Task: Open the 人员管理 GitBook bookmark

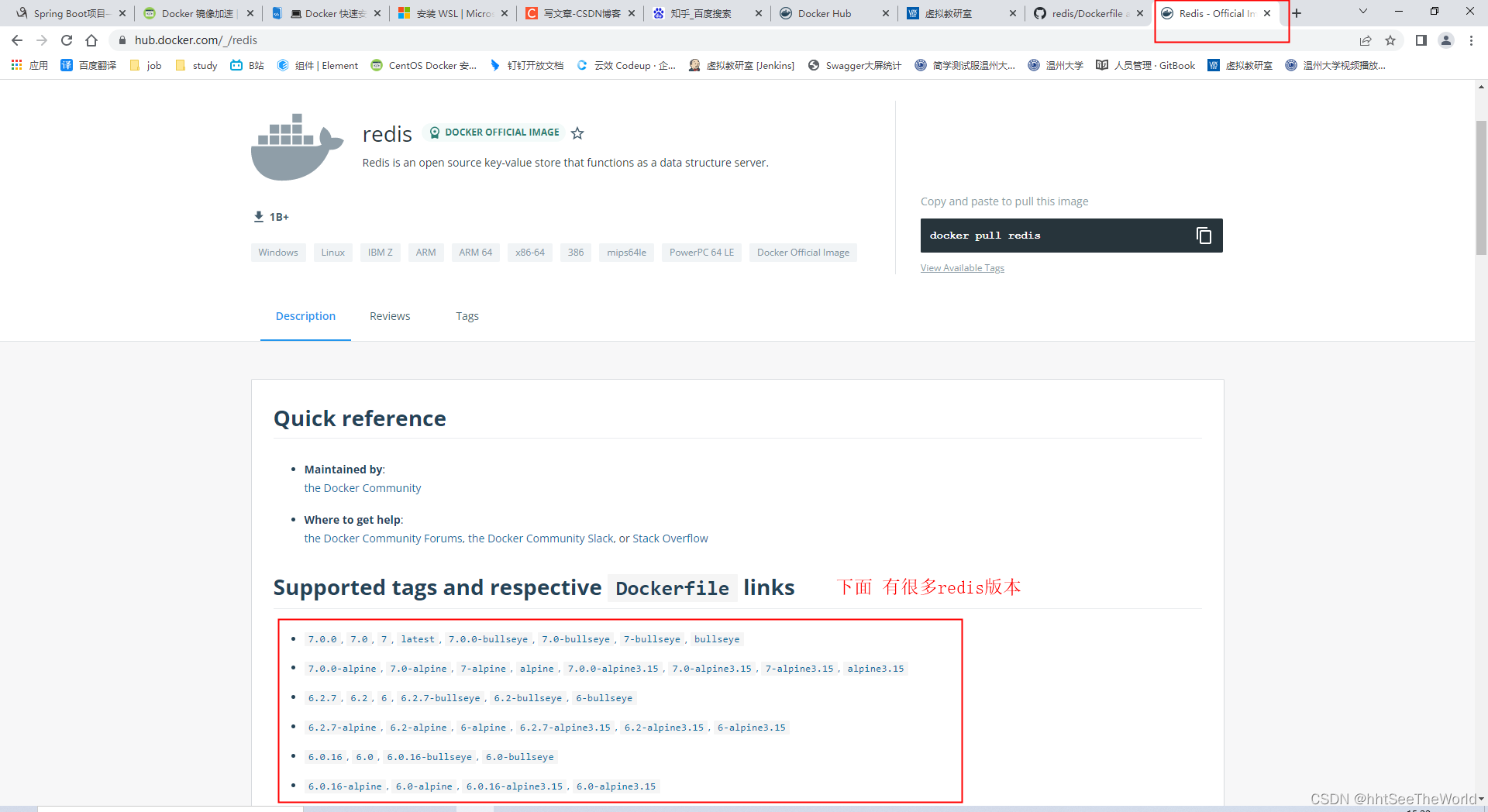Action: click(1145, 66)
